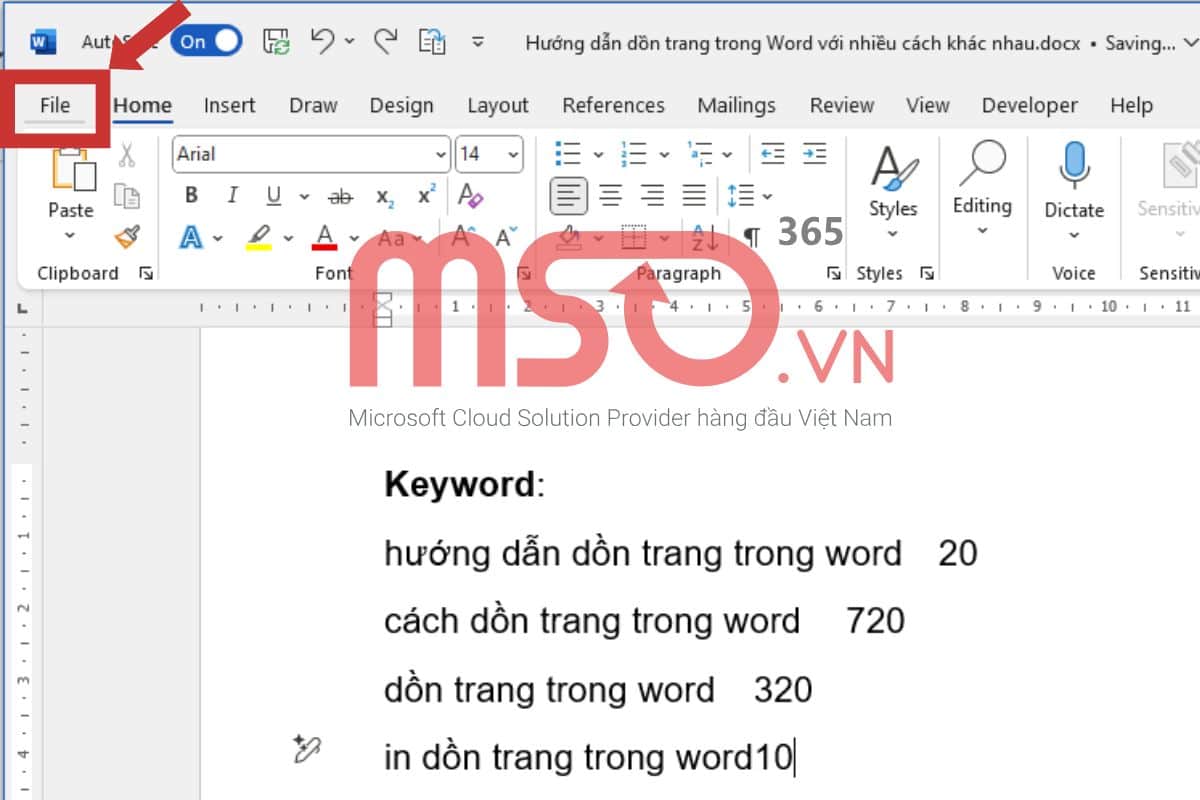The width and height of the screenshot is (1200, 800).
Task: Switch to the Draw tab
Action: click(311, 105)
